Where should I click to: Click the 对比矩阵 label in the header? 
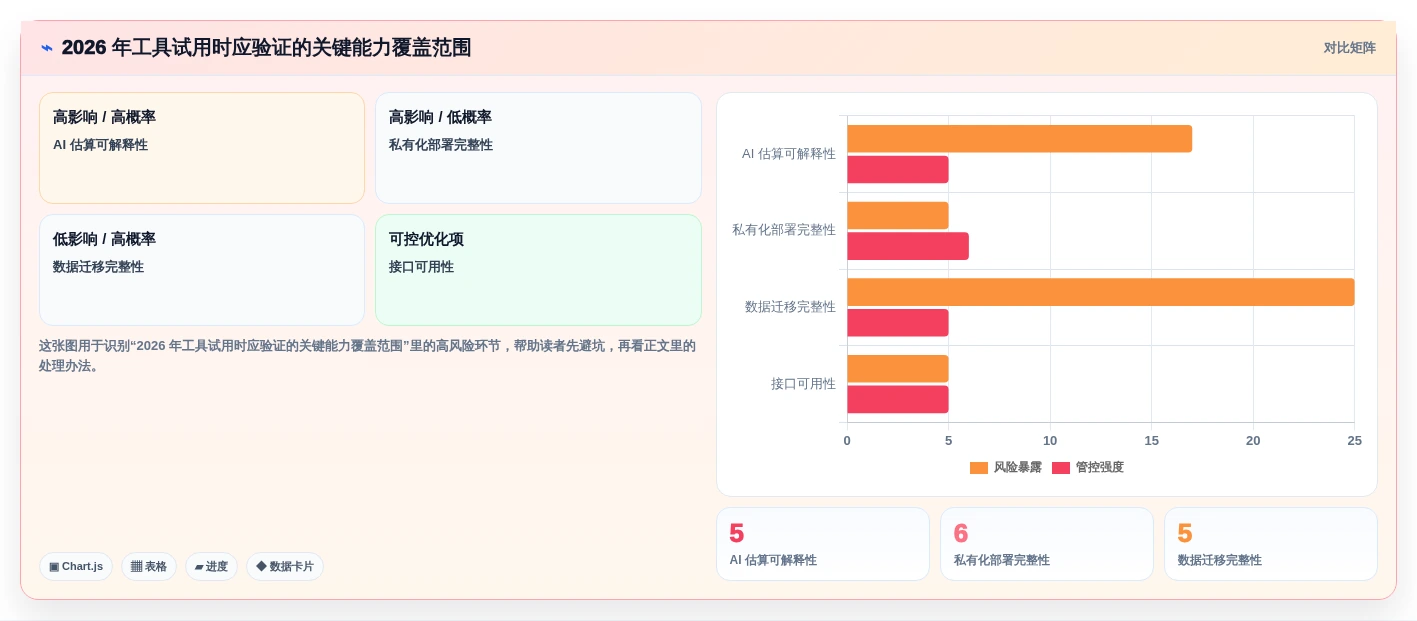[x=1349, y=48]
